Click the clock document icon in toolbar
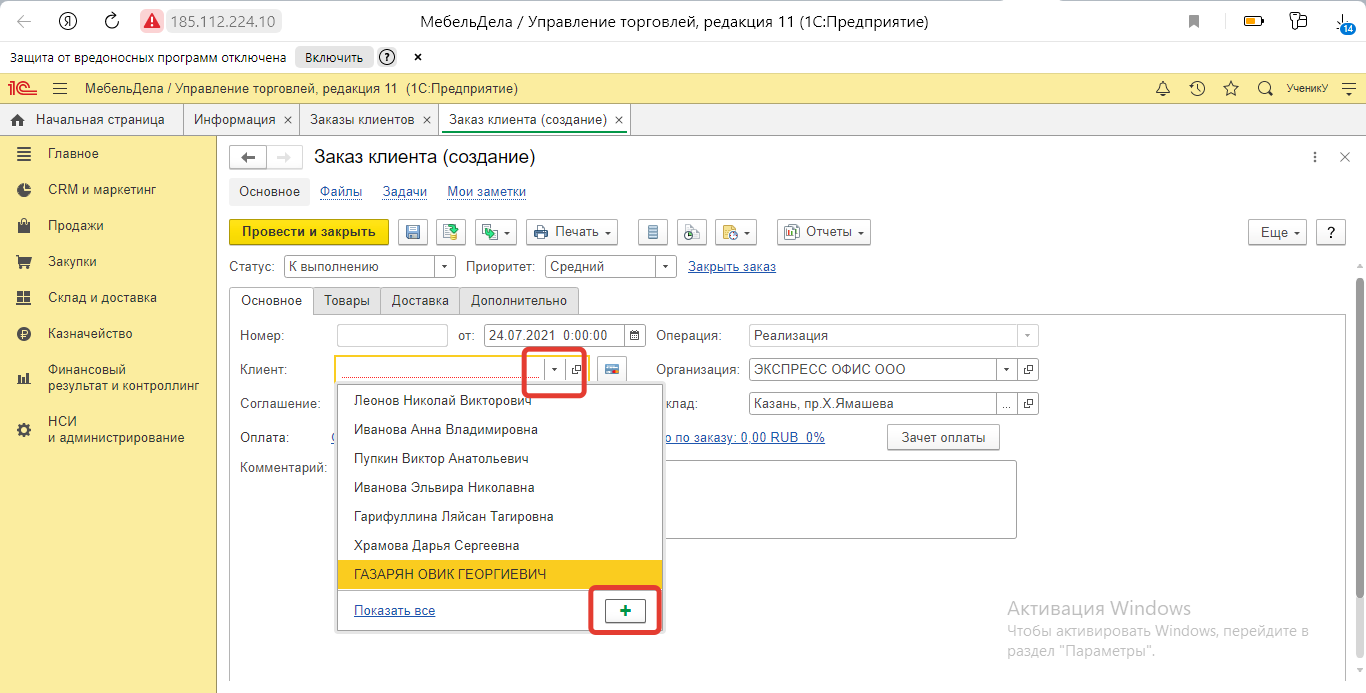 (691, 232)
